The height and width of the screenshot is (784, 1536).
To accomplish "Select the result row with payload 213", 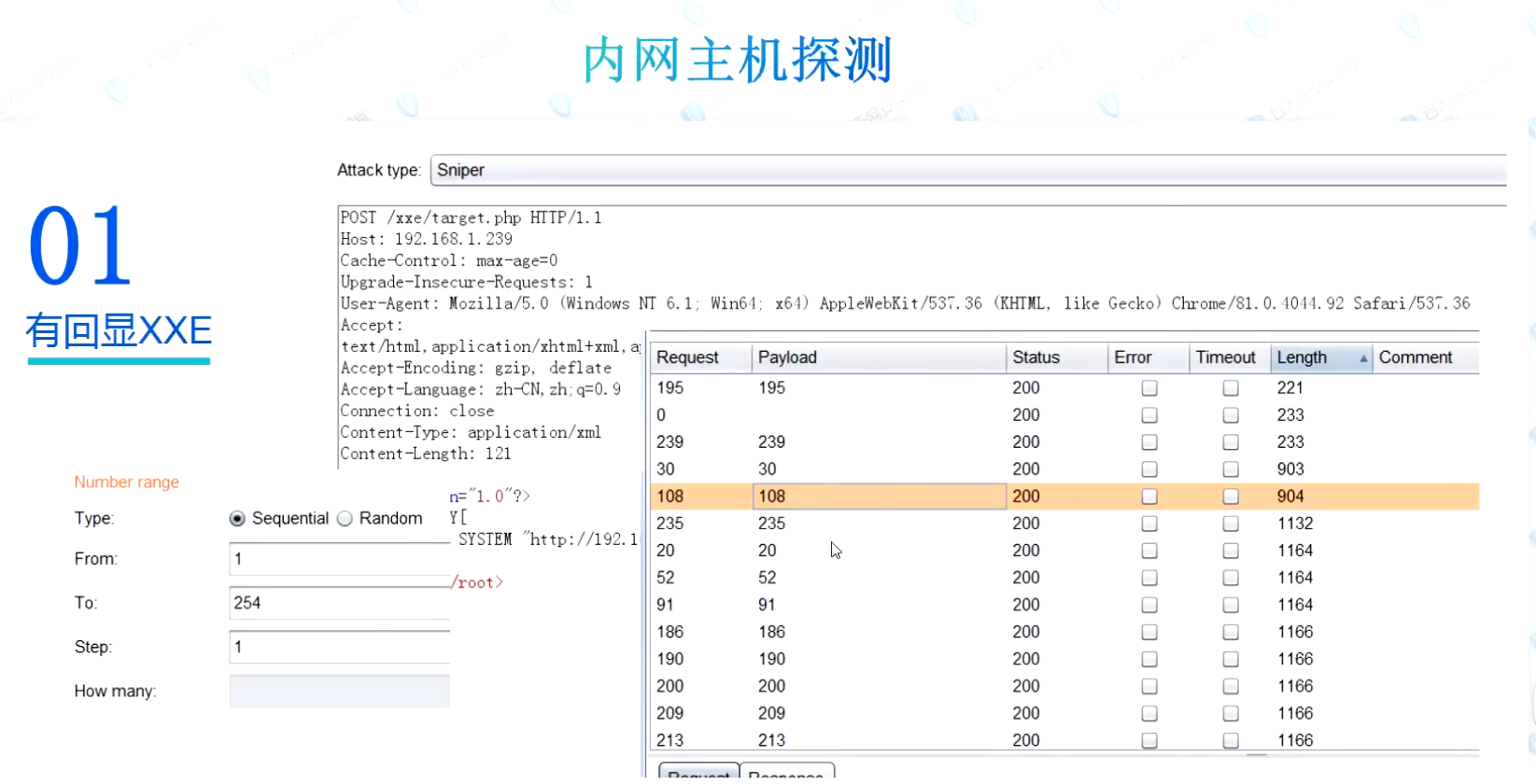I will tap(1064, 739).
